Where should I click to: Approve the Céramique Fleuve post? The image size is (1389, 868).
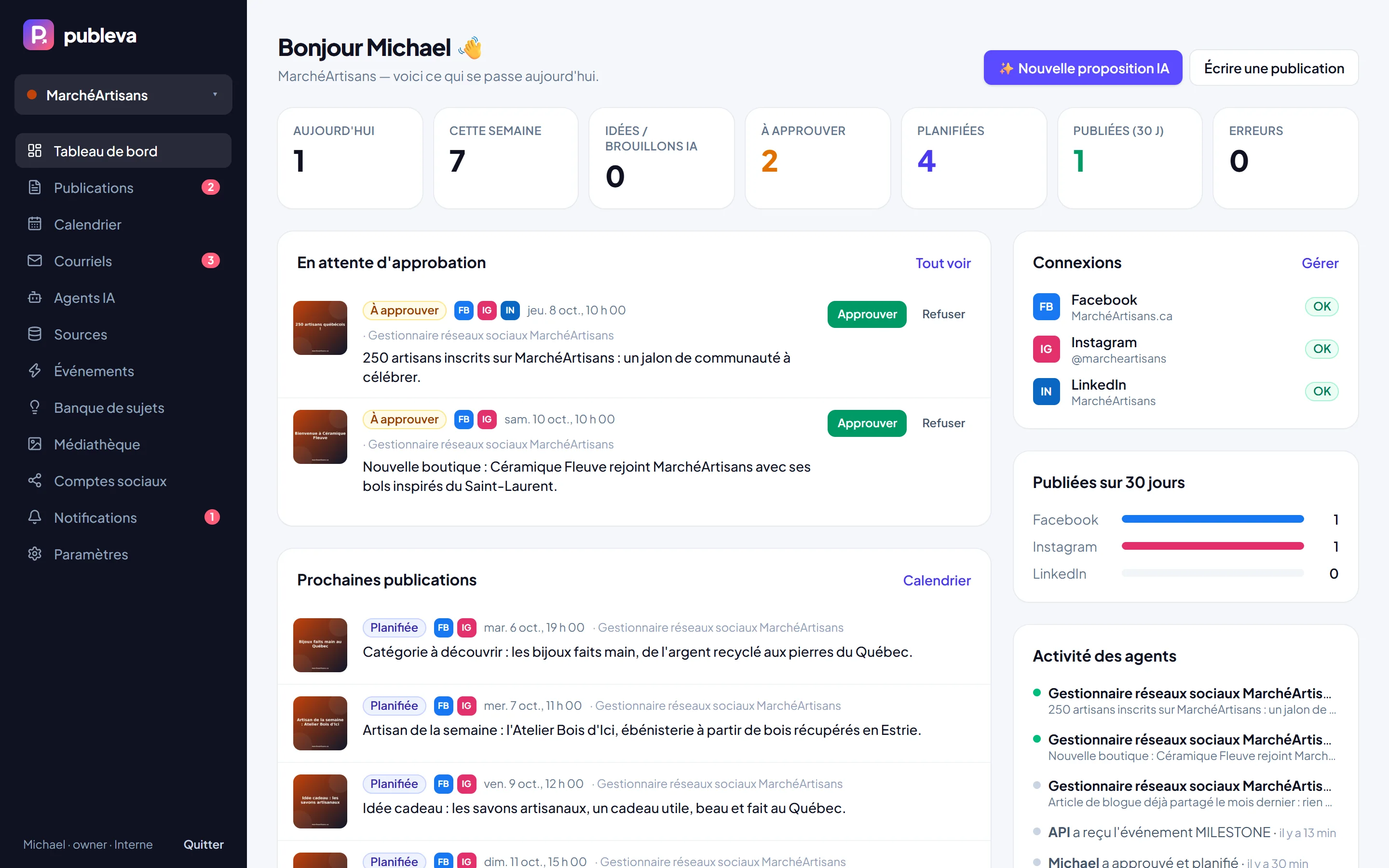point(867,423)
